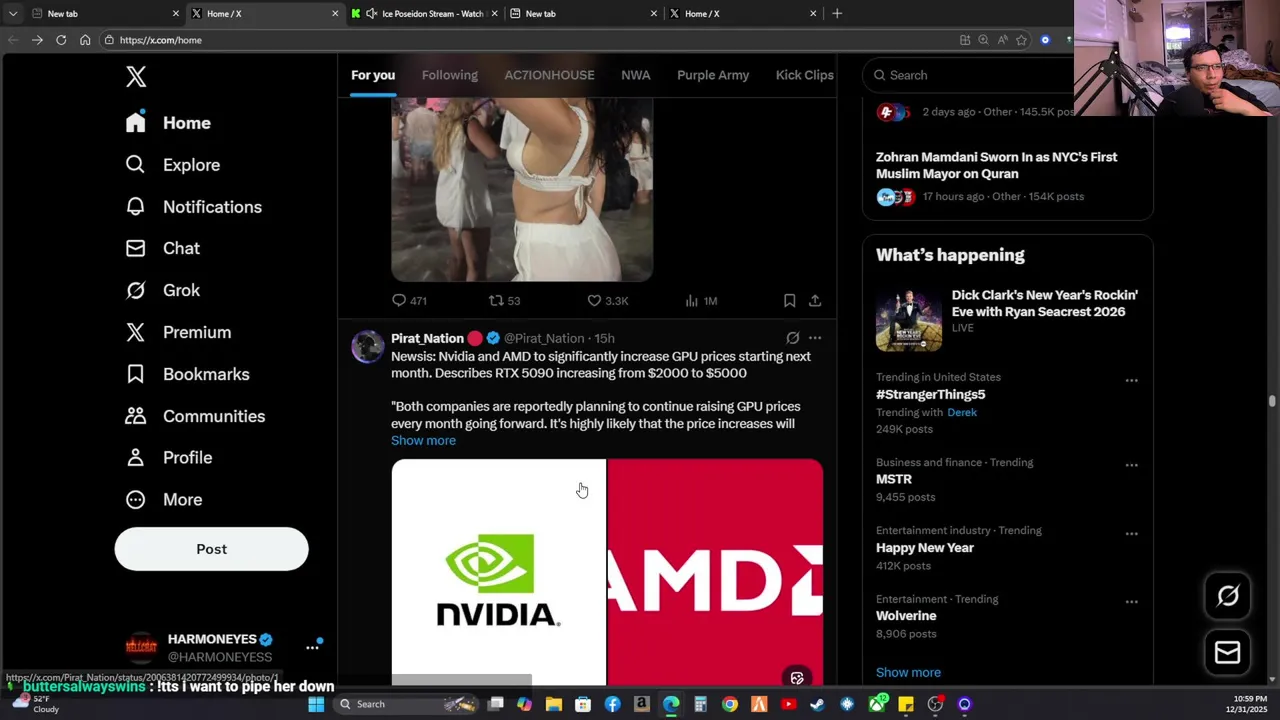This screenshot has width=1280, height=720.
Task: Click the Post button
Action: [x=211, y=549]
